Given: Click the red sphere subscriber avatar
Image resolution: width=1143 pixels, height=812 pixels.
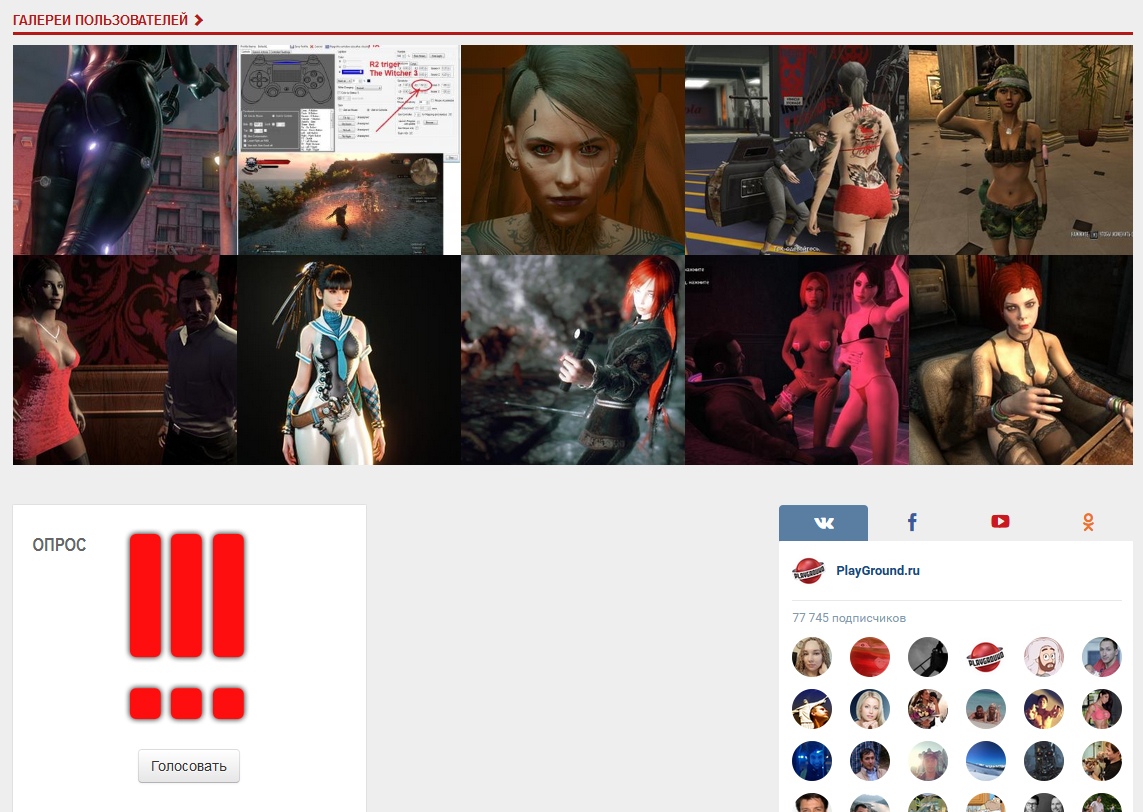Looking at the screenshot, I should click(x=870, y=657).
